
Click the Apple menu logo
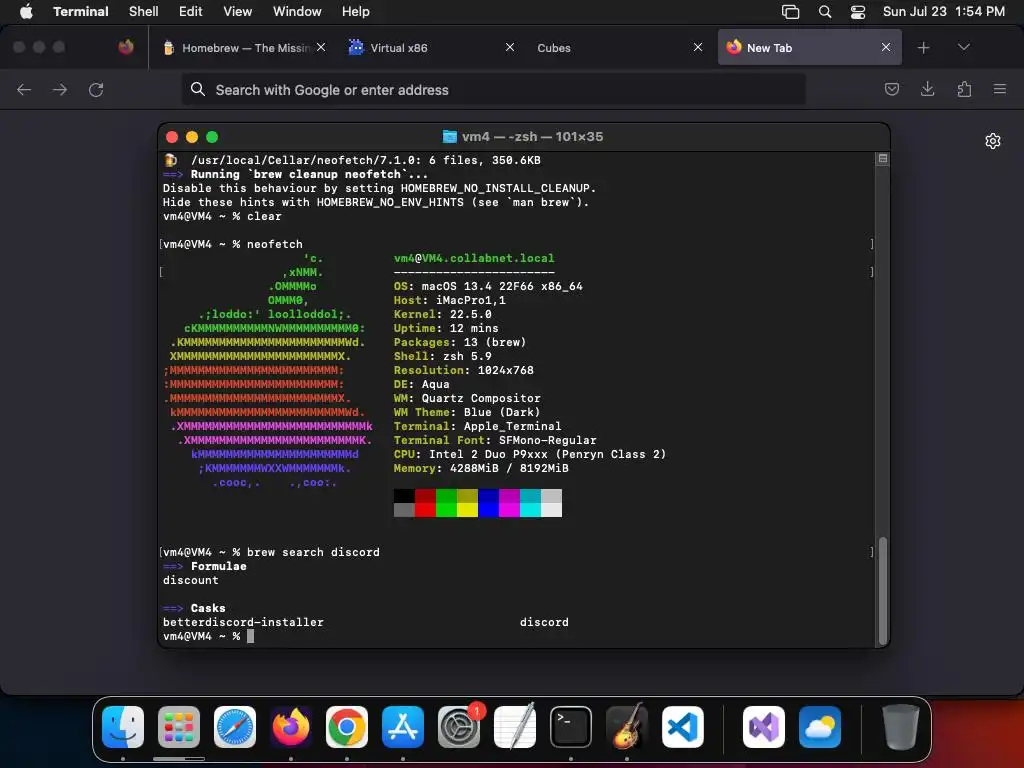click(x=26, y=11)
